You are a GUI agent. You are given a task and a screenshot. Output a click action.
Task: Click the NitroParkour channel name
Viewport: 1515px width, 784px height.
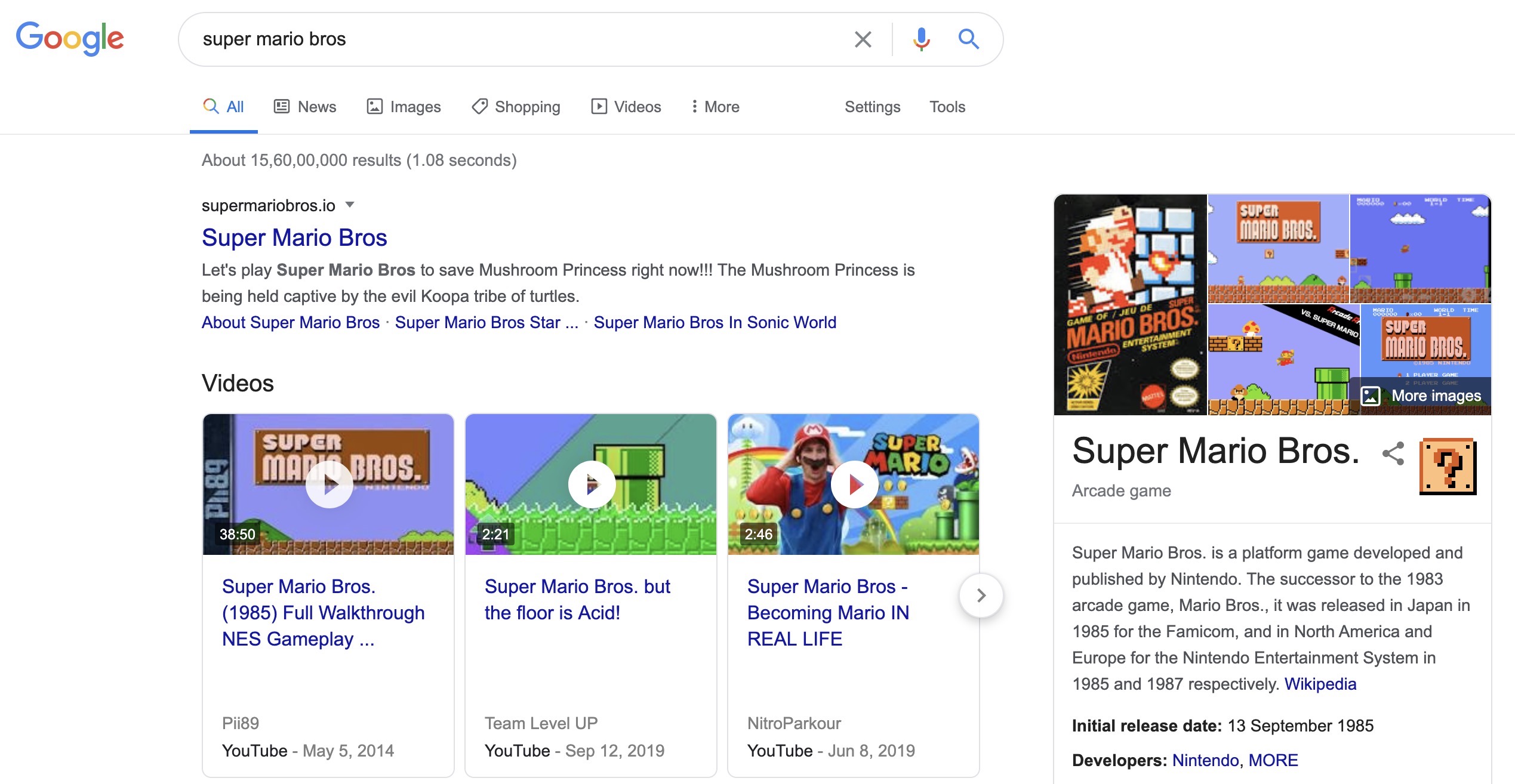[x=794, y=723]
